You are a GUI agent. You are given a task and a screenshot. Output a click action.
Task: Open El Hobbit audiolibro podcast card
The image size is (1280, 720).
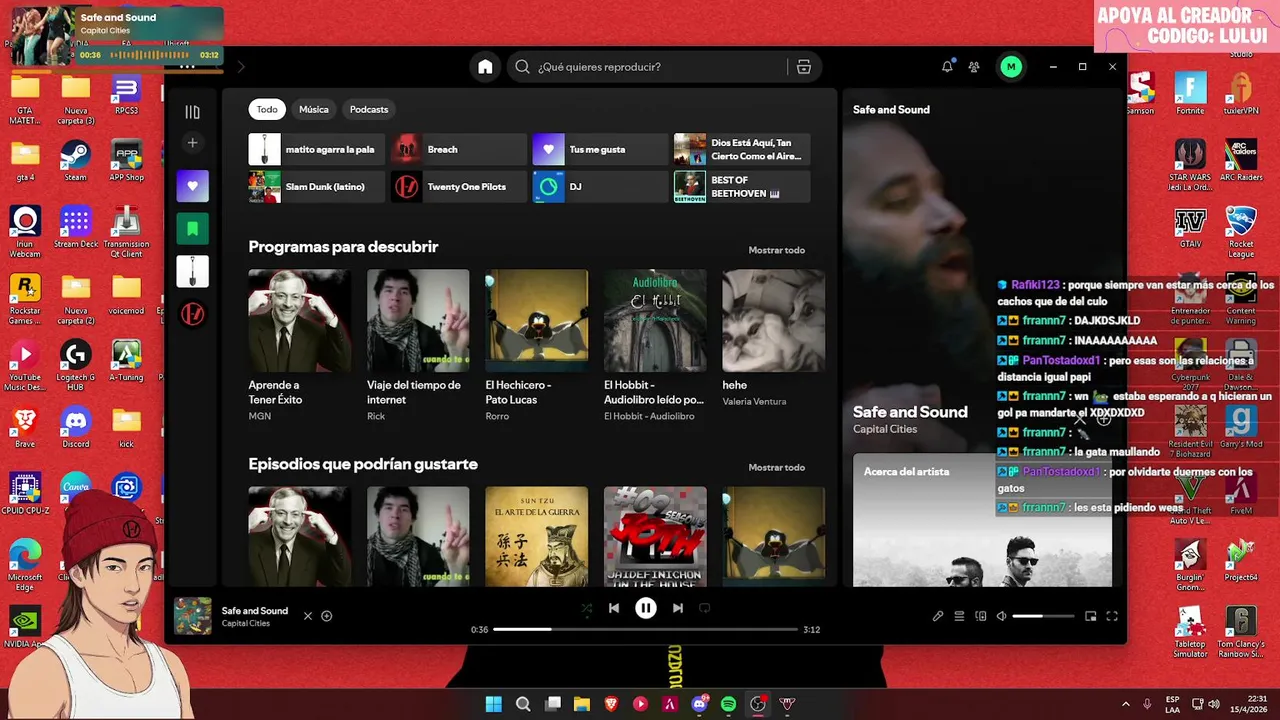(655, 344)
